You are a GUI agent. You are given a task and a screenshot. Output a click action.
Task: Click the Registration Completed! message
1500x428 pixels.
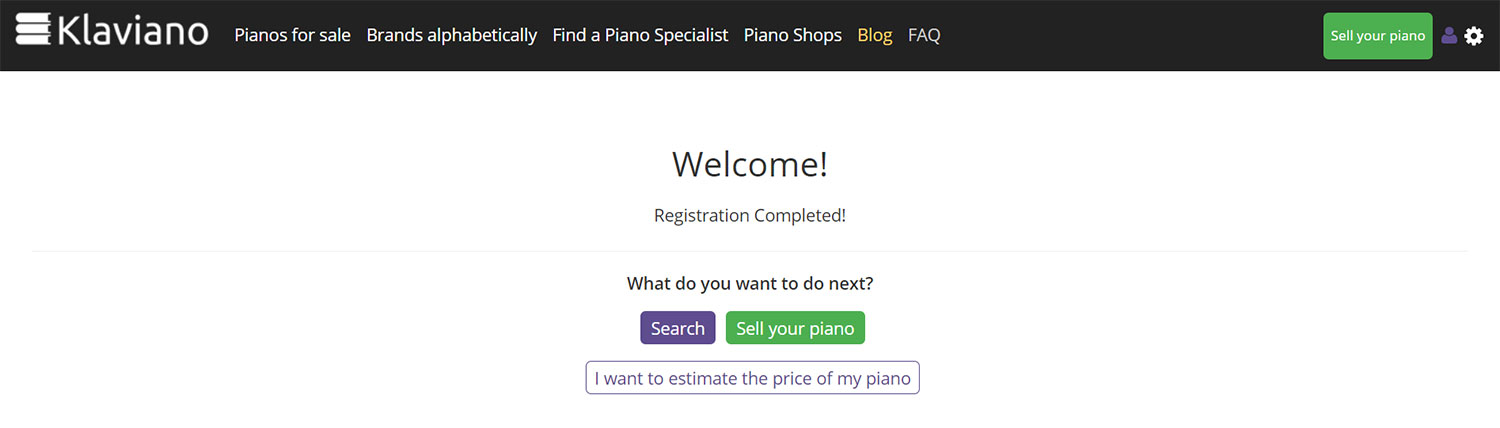click(750, 215)
